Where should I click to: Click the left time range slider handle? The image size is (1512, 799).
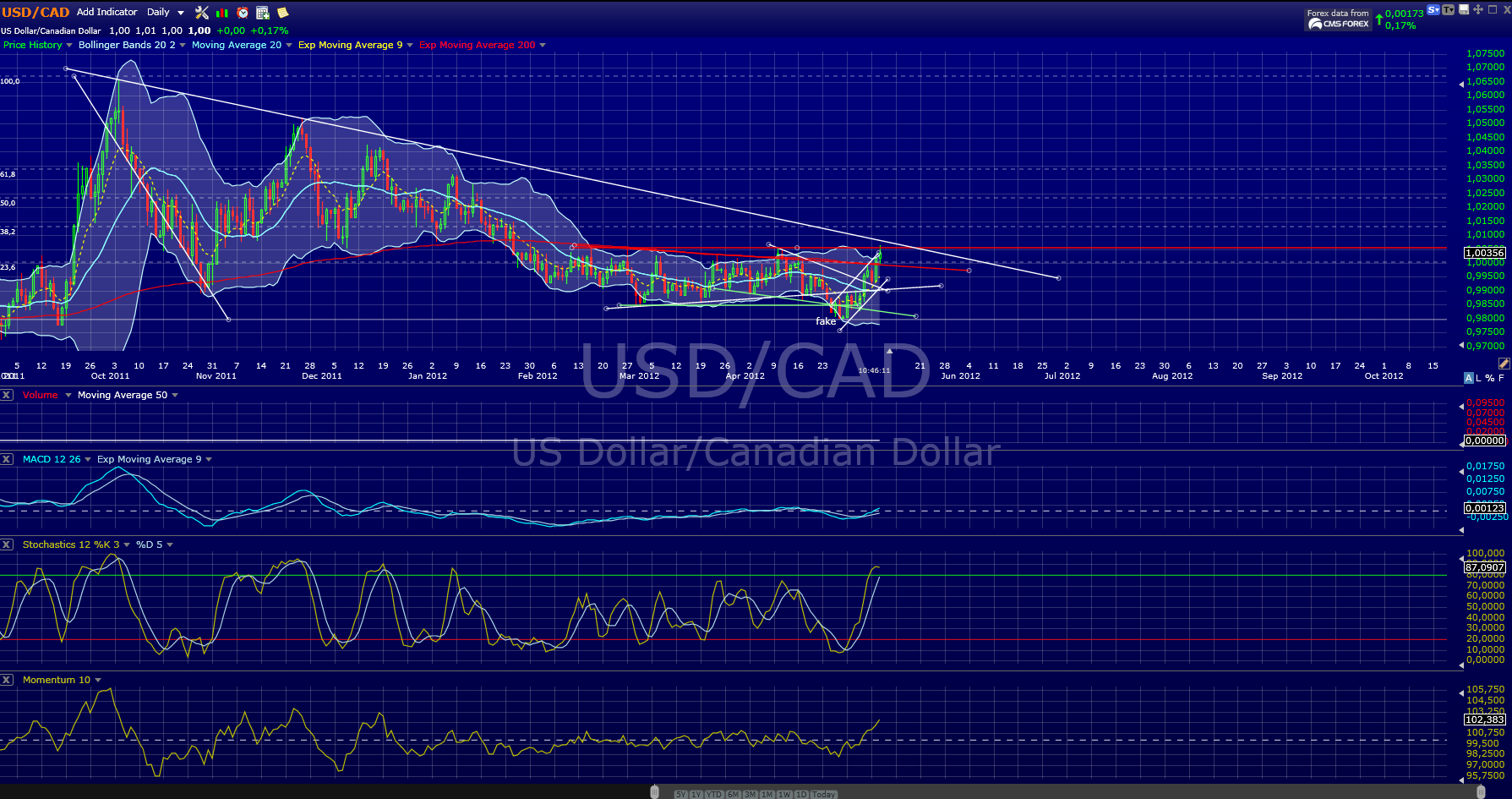point(654,791)
